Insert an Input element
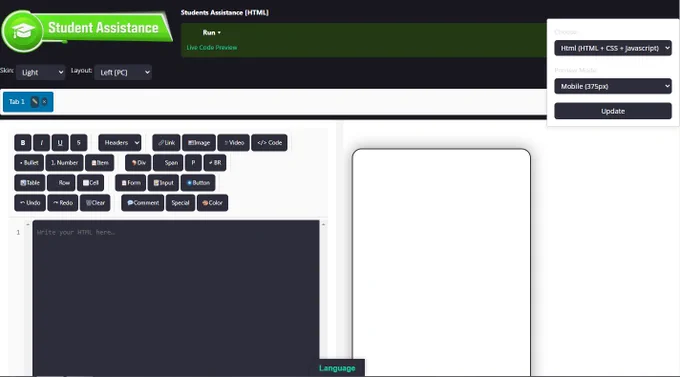This screenshot has width=680, height=377. (163, 183)
